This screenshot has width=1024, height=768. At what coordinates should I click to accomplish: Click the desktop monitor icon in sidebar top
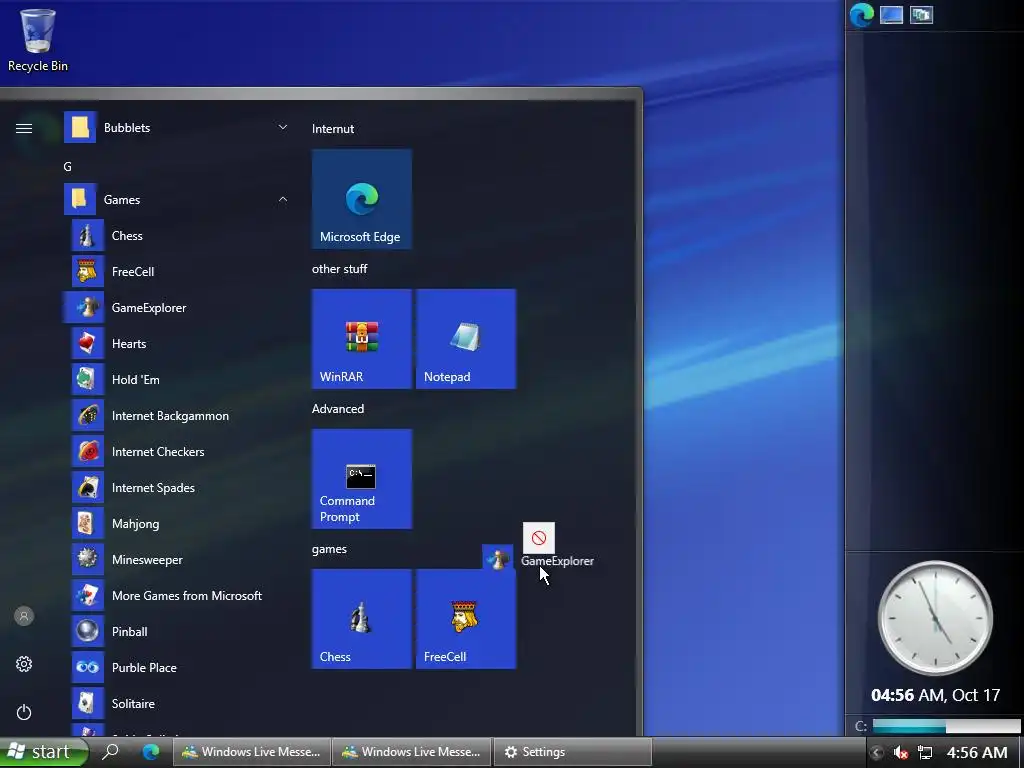pos(891,15)
